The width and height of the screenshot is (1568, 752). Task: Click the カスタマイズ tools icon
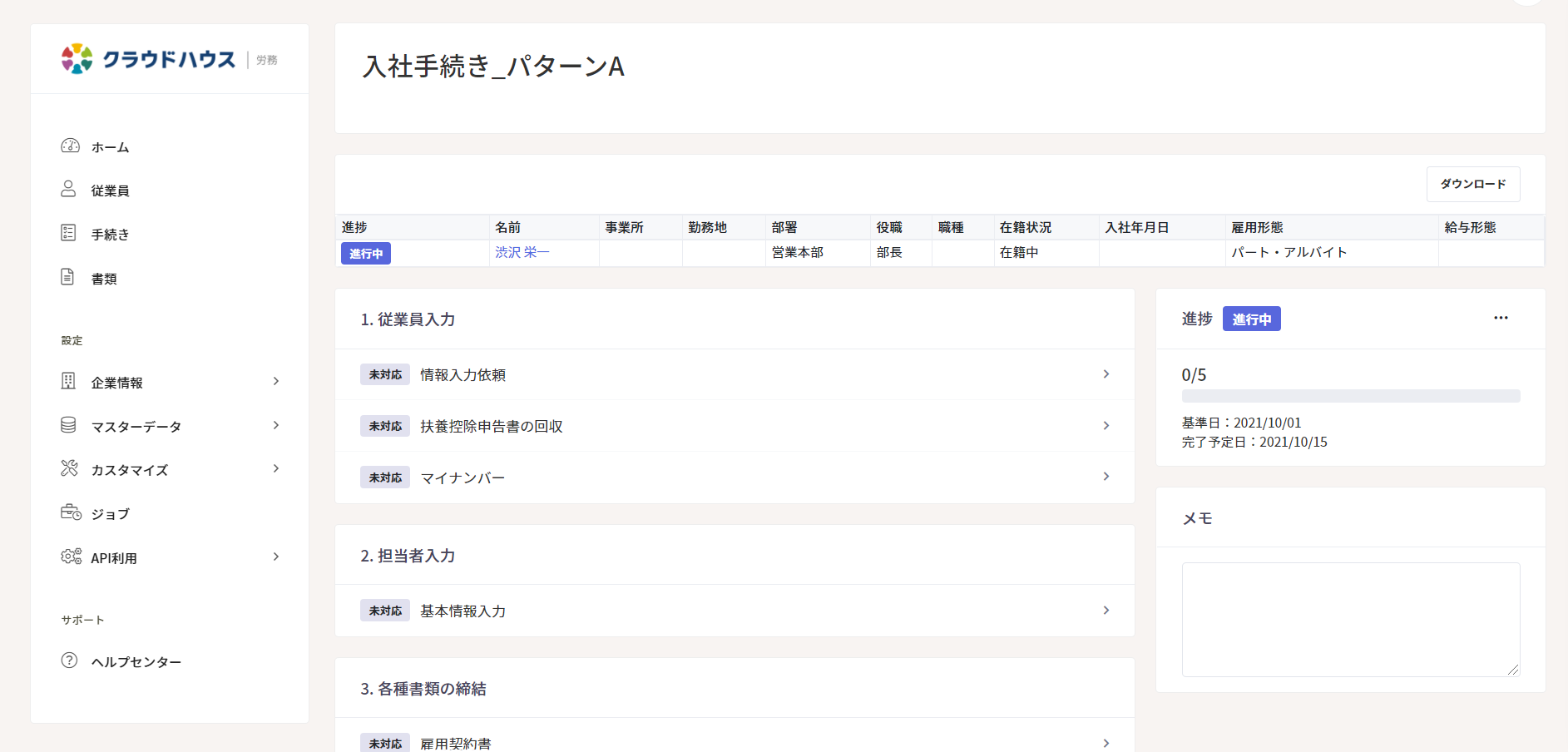pos(69,468)
